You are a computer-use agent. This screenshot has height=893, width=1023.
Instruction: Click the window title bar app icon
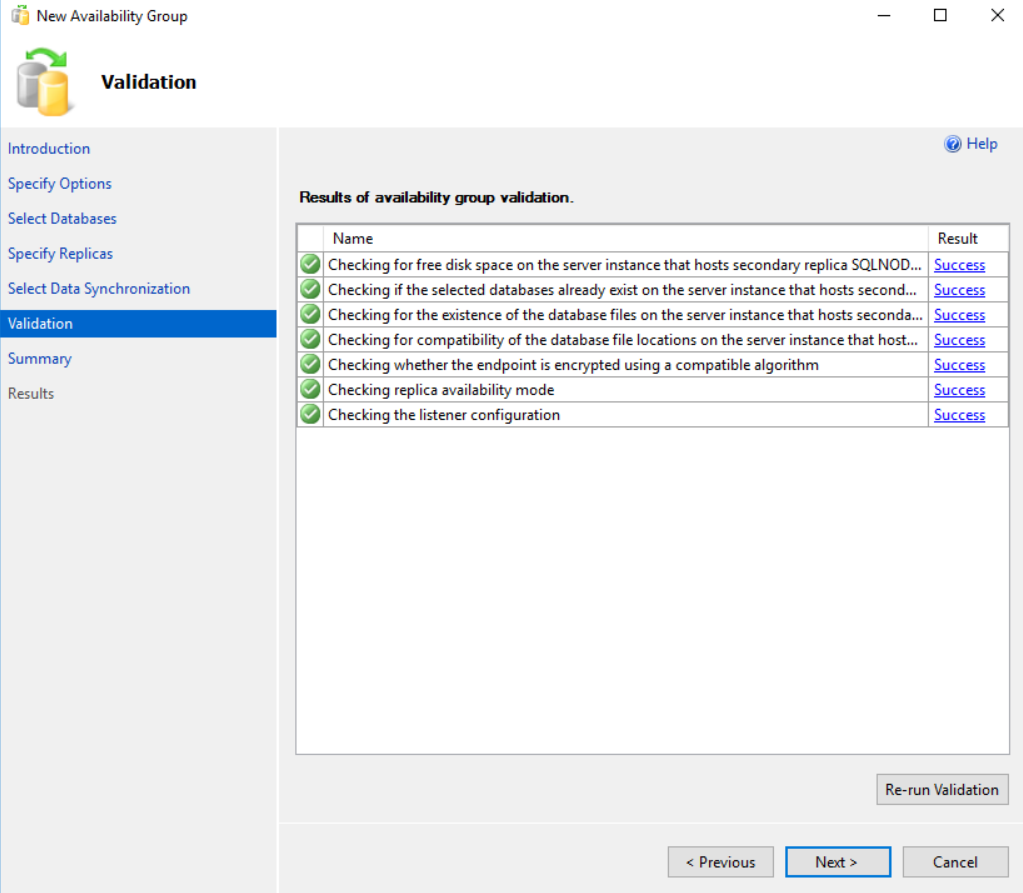(19, 16)
